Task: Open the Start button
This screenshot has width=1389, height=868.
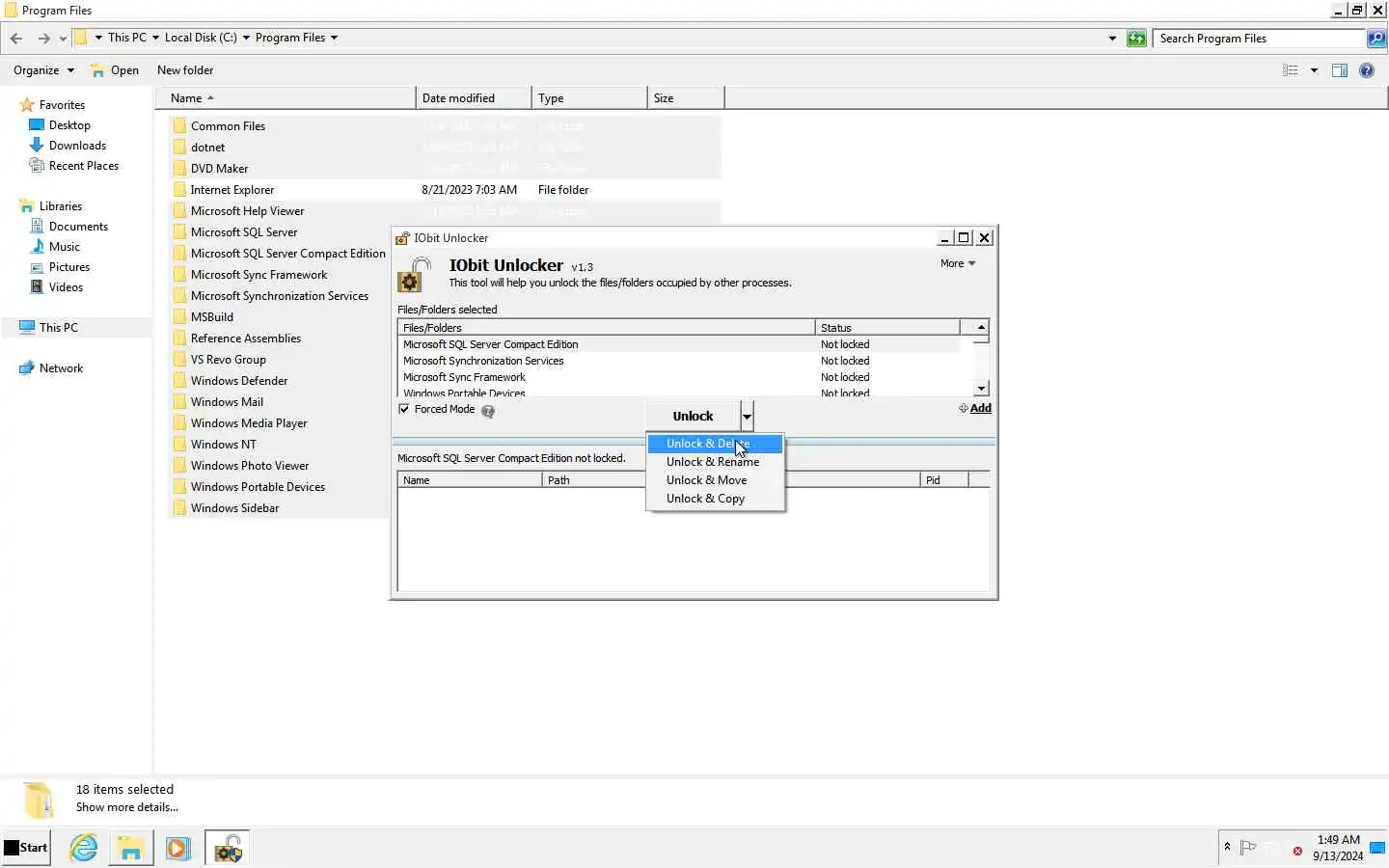Action: [x=26, y=848]
